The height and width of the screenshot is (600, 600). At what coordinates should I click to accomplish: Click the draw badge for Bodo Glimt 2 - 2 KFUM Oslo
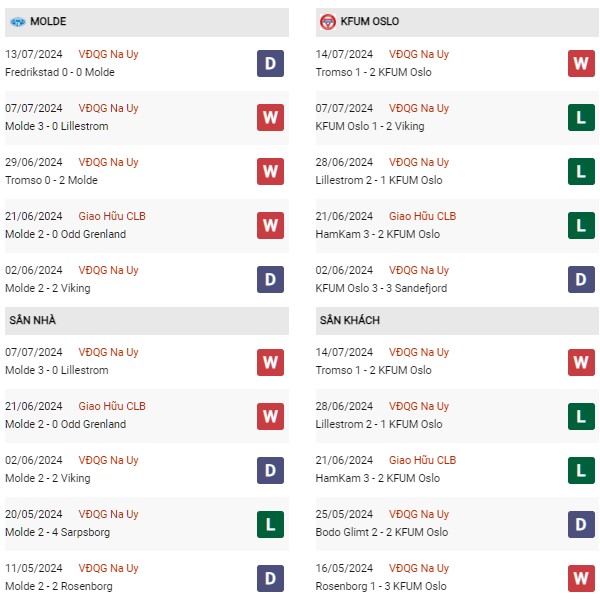[x=581, y=524]
